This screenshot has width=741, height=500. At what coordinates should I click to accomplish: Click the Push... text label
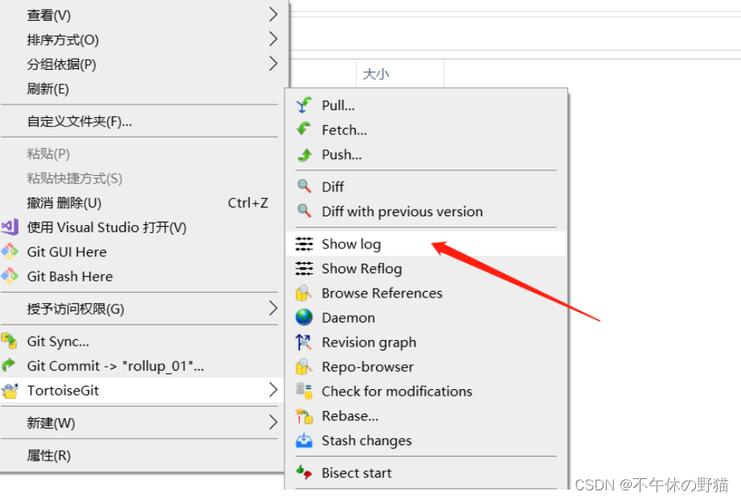tap(342, 155)
